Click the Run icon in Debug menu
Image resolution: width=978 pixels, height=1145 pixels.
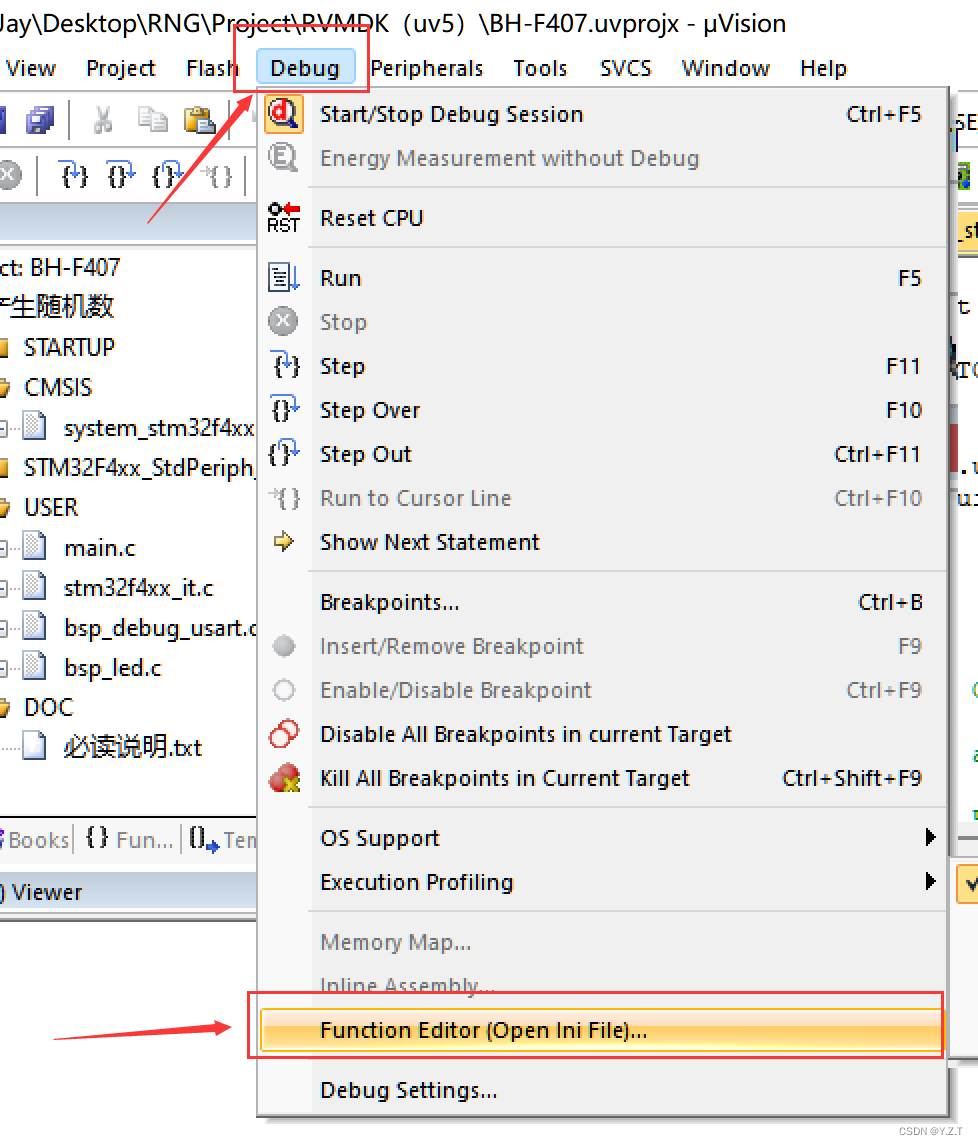(283, 277)
